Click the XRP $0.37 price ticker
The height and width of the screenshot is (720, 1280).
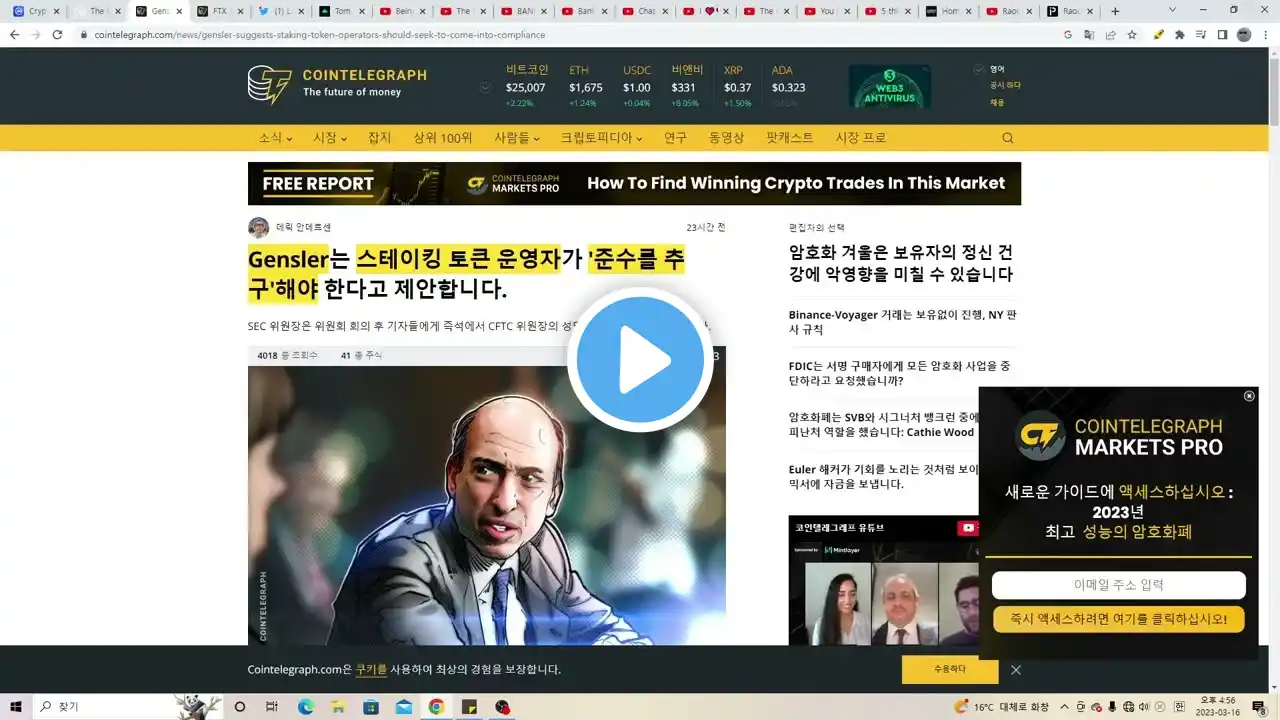click(x=738, y=86)
